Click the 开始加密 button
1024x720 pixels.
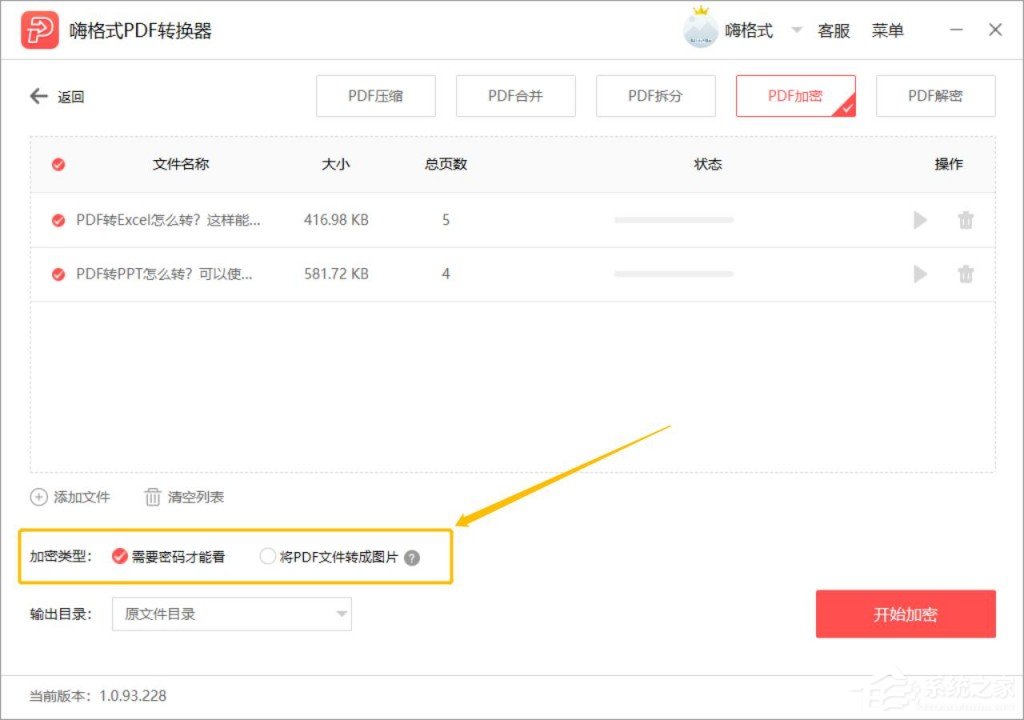(905, 614)
